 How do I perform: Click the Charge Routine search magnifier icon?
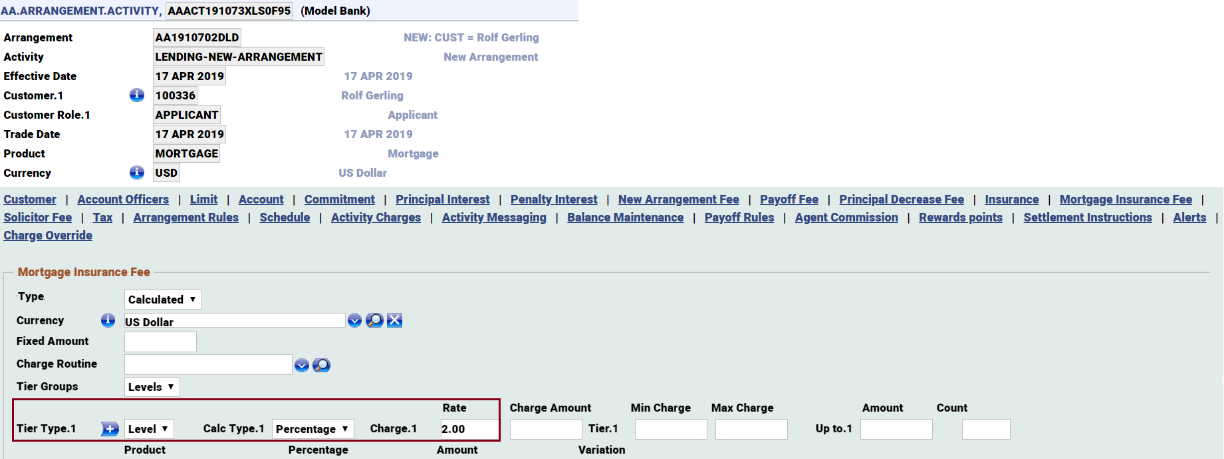click(321, 365)
